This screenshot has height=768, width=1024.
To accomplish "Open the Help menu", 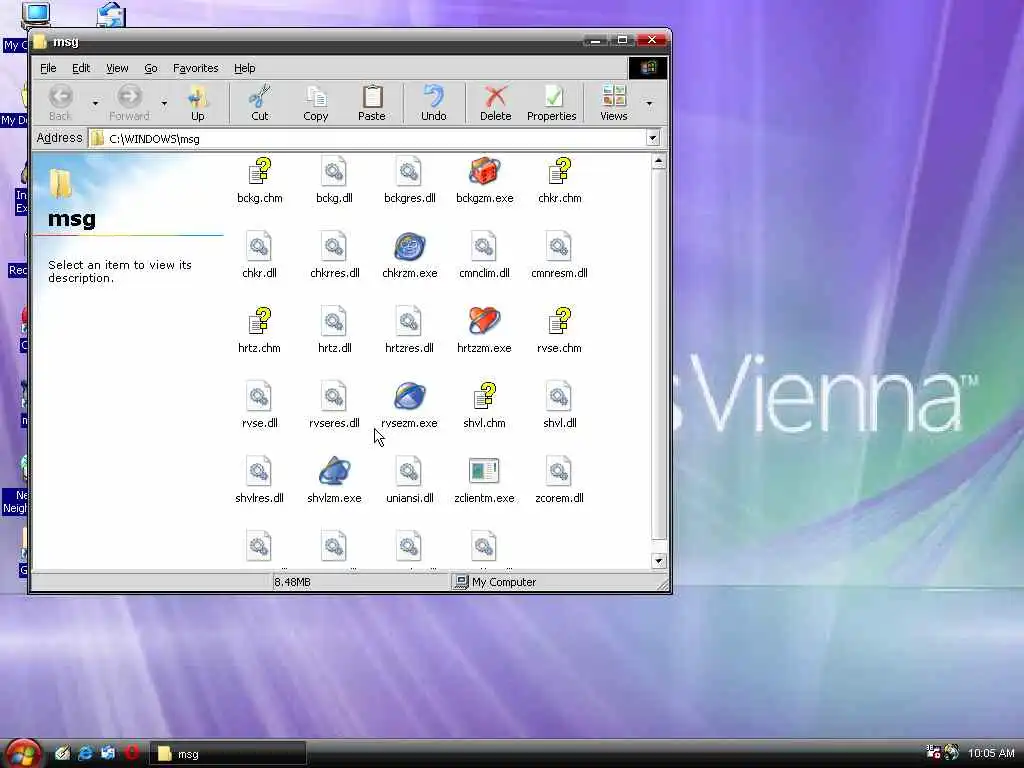I will 244,68.
